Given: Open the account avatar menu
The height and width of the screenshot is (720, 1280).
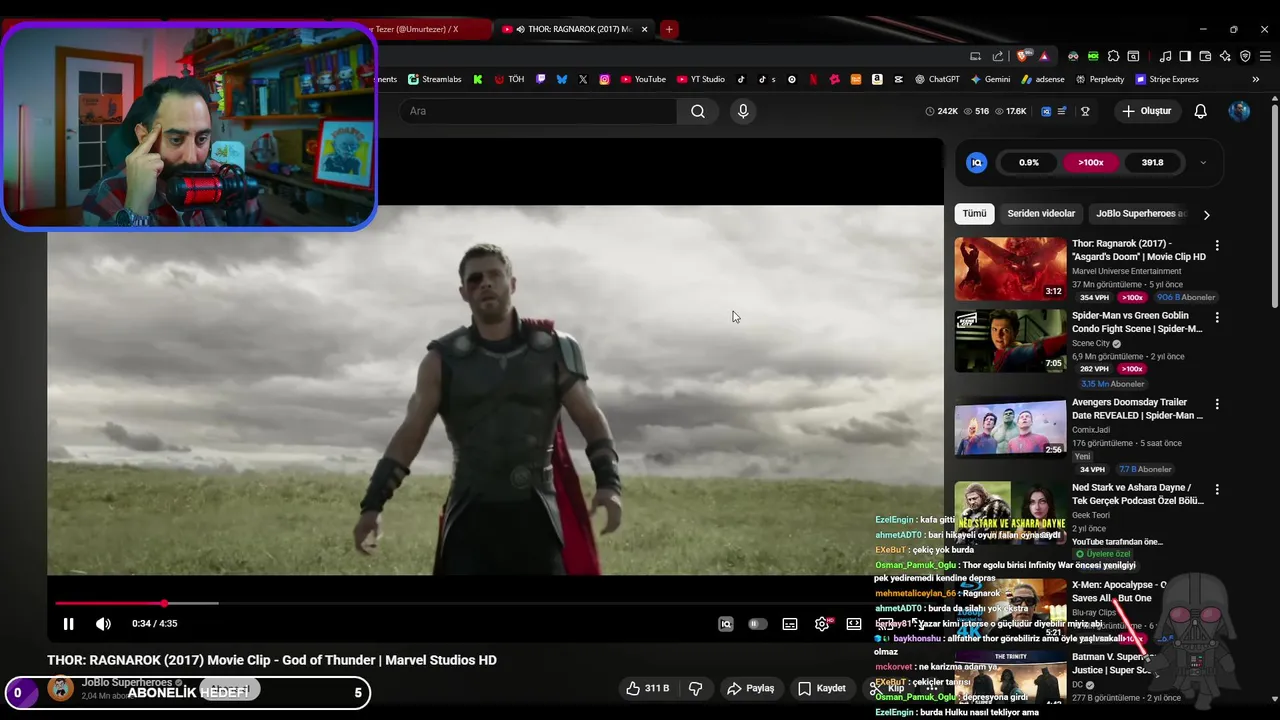Looking at the screenshot, I should tap(1239, 111).
